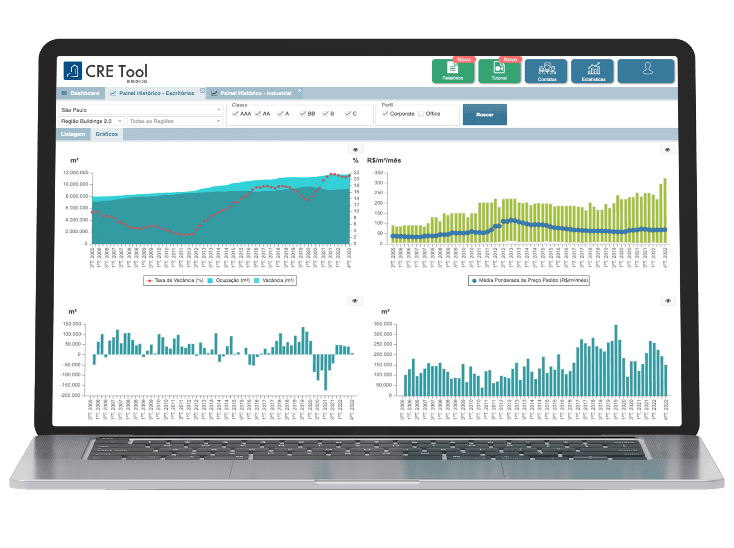Open the Relatórios reports icon
Image resolution: width=734 pixels, height=548 pixels.
coord(452,71)
